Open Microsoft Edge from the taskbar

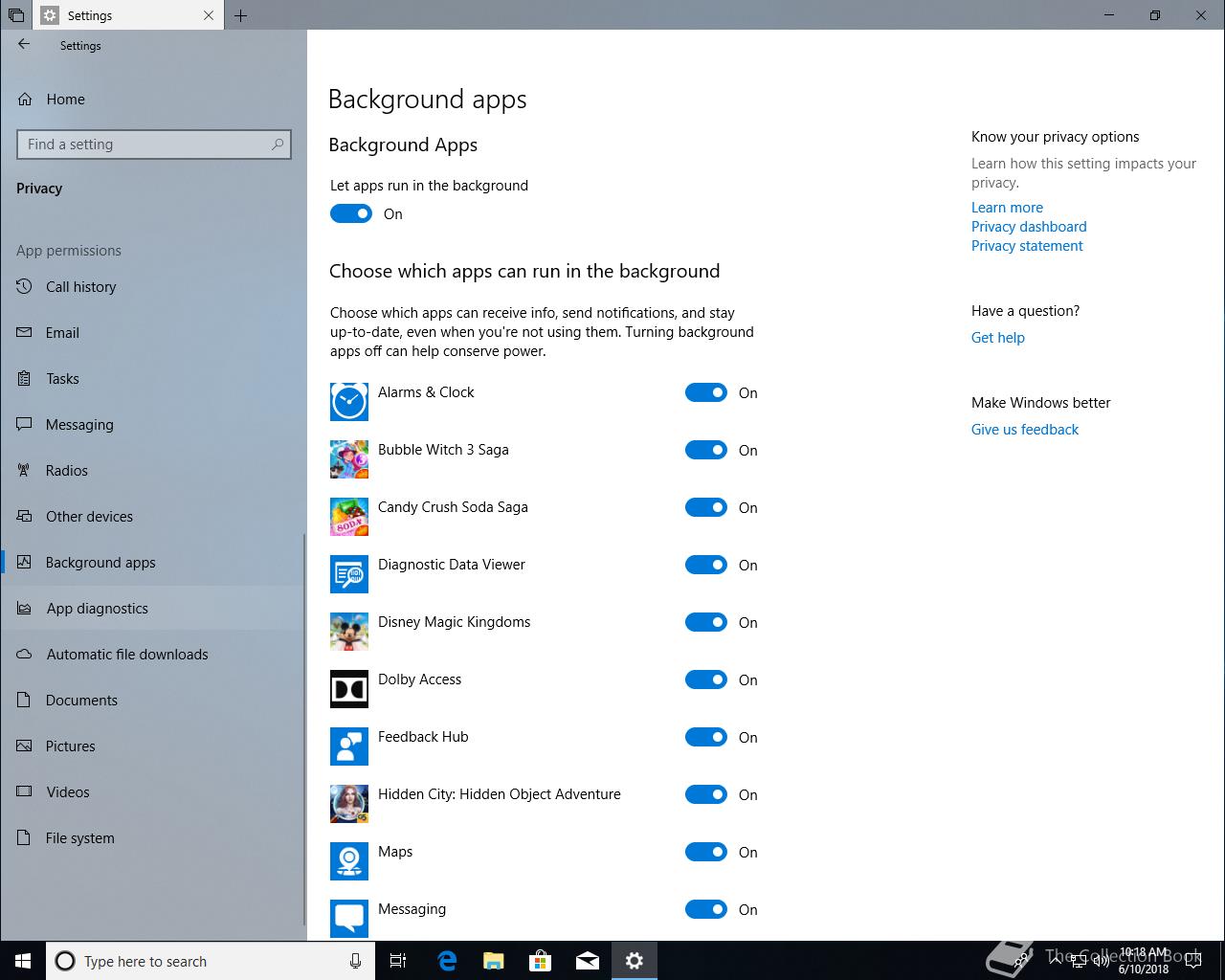447,961
